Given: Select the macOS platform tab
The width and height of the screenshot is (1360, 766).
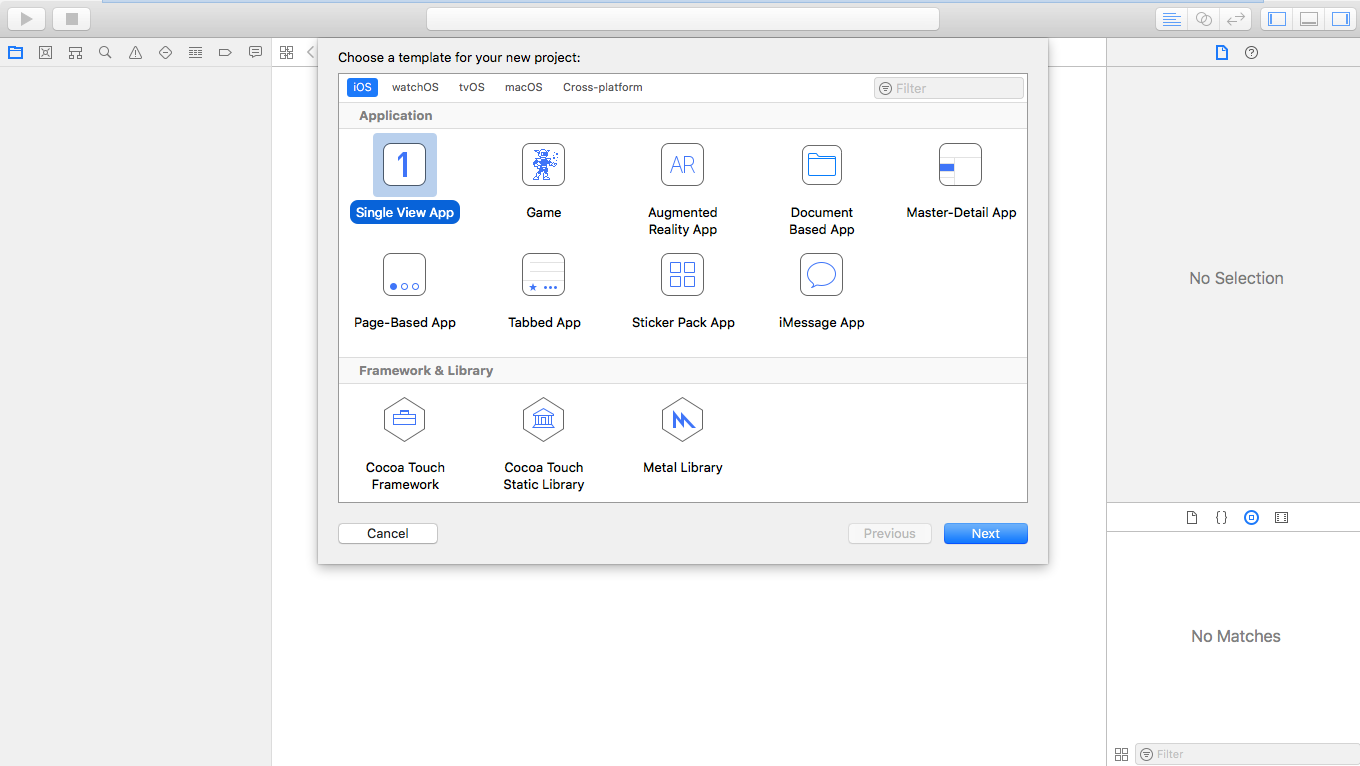Looking at the screenshot, I should [524, 87].
